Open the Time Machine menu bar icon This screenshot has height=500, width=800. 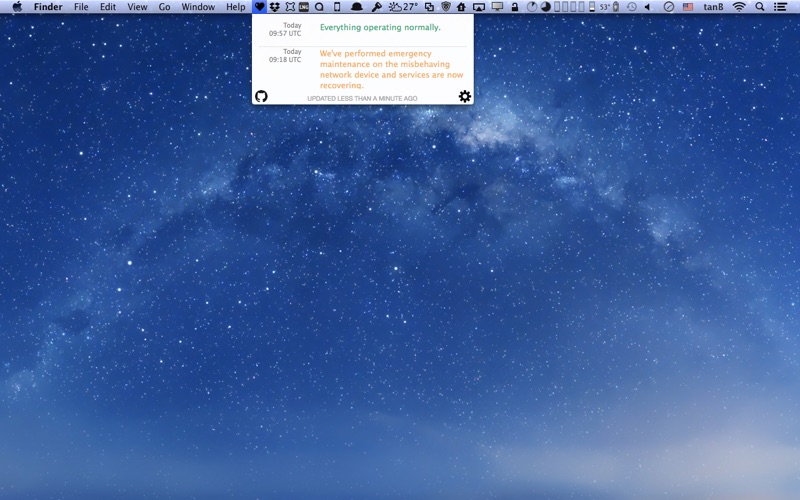pos(632,7)
